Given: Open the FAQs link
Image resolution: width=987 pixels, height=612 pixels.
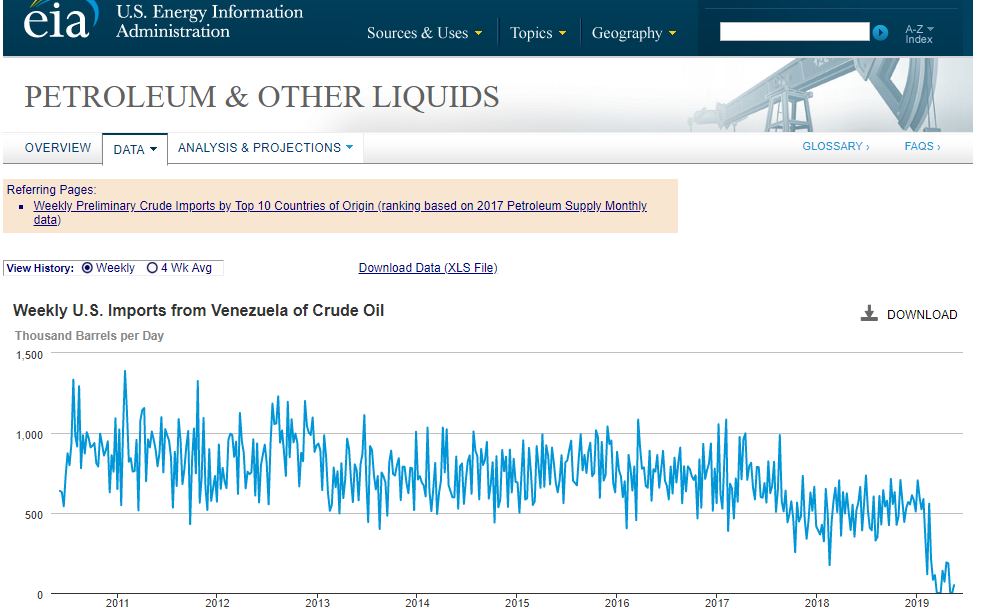Looking at the screenshot, I should point(922,147).
